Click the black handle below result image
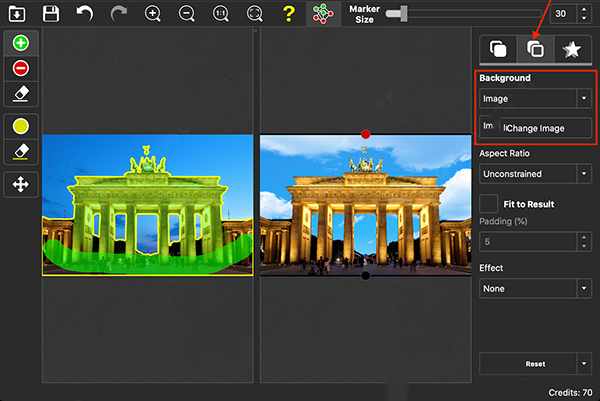The height and width of the screenshot is (401, 600). (x=365, y=275)
